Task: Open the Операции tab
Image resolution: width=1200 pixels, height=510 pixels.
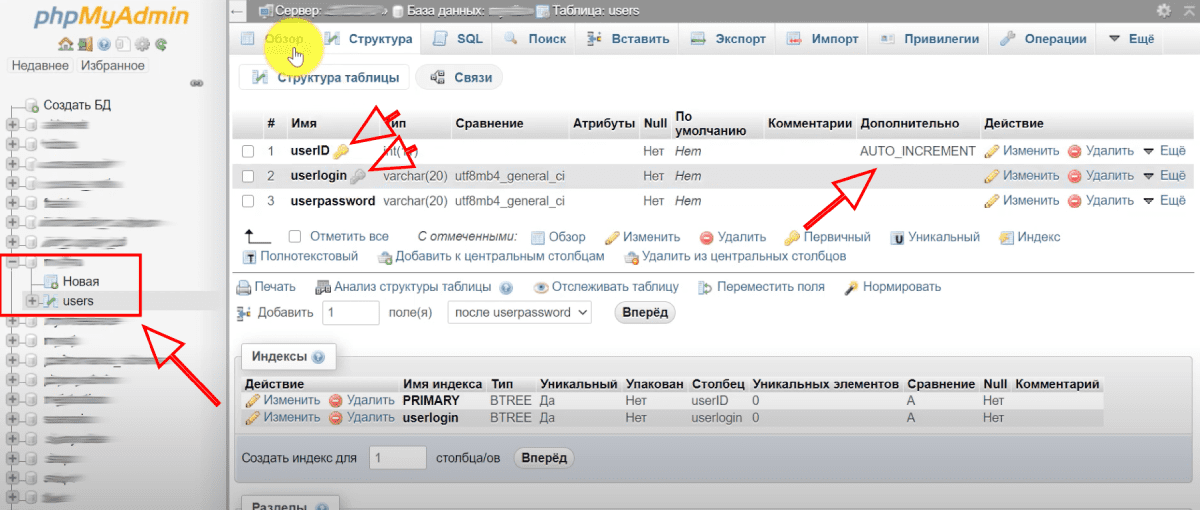Action: [1043, 39]
